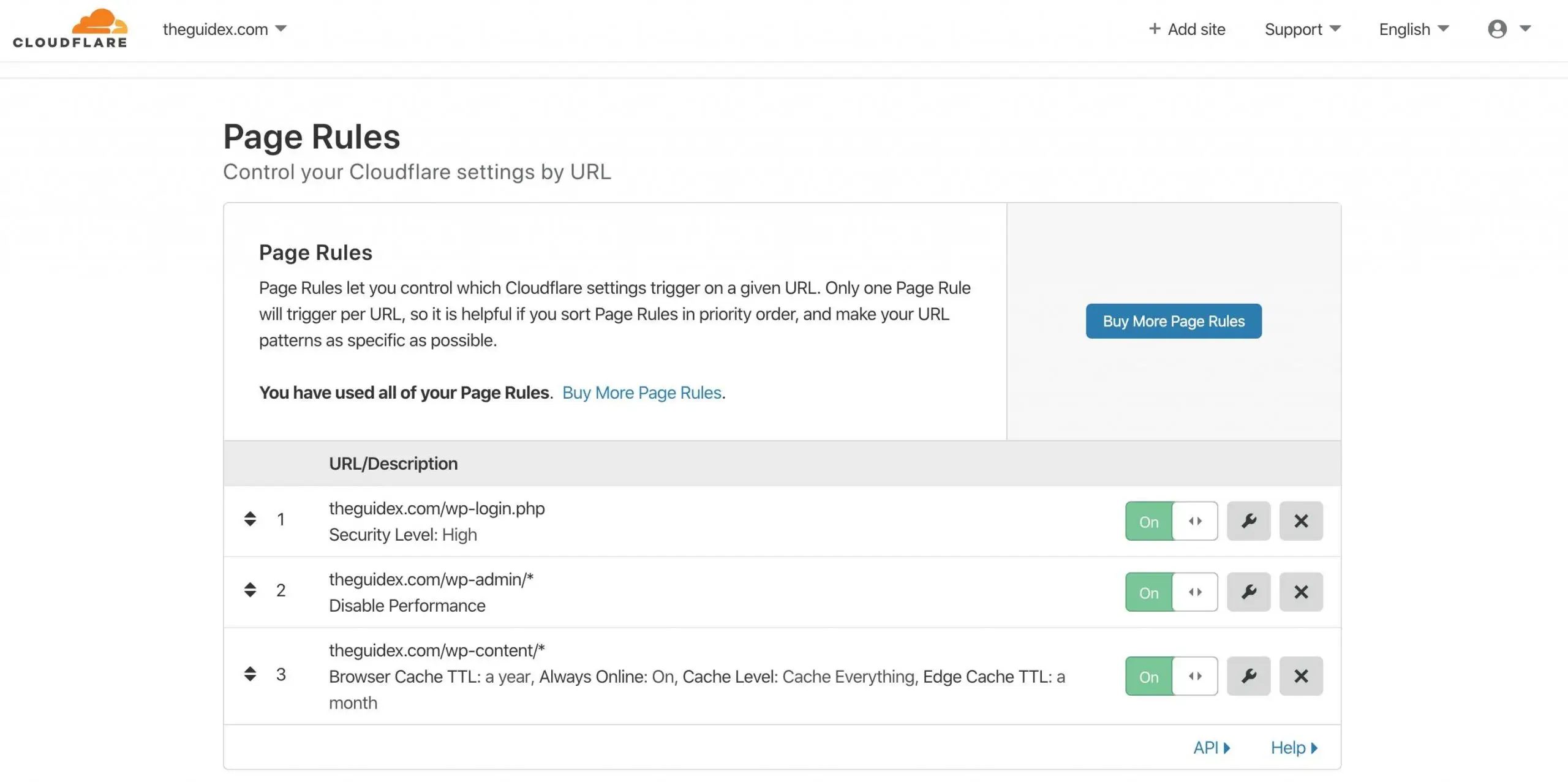
Task: Delete the wp-login.php page rule
Action: click(1301, 521)
